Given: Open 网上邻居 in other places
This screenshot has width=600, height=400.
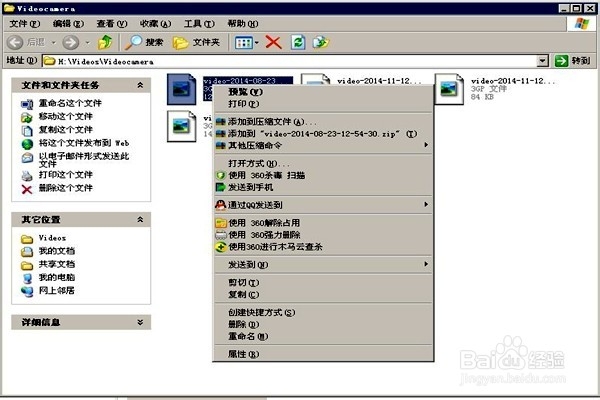Looking at the screenshot, I should point(57,291).
